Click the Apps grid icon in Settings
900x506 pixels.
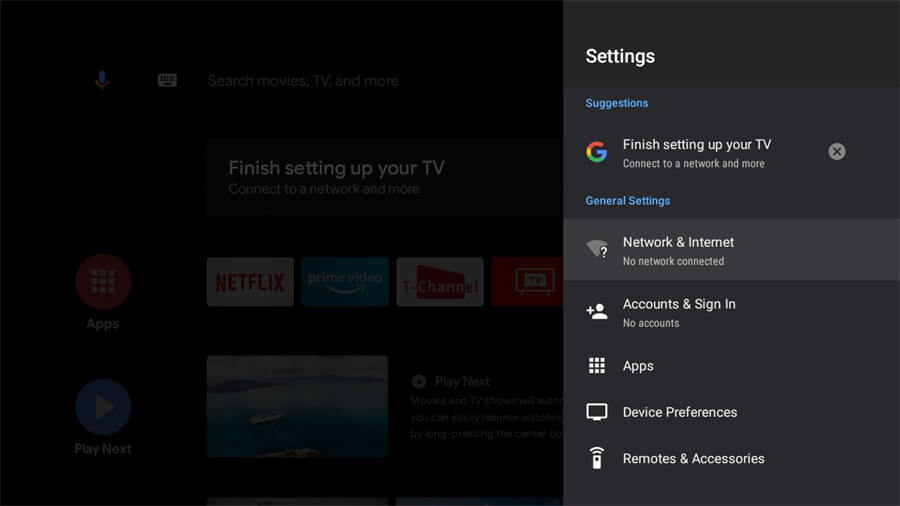pos(597,366)
